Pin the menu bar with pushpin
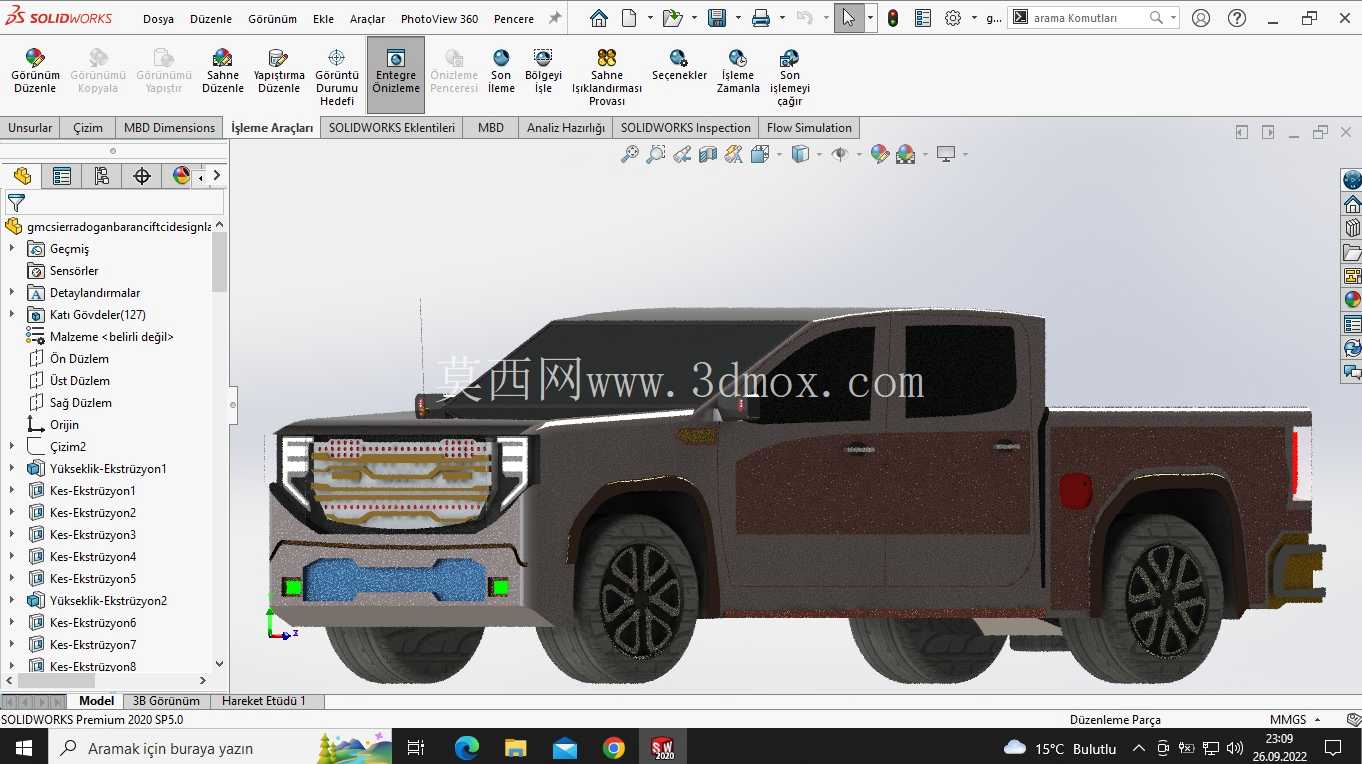The height and width of the screenshot is (764, 1362). pyautogui.click(x=555, y=18)
